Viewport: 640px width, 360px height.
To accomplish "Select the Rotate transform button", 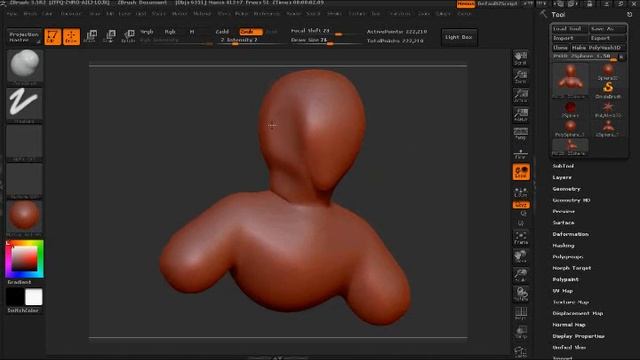I will tap(128, 37).
